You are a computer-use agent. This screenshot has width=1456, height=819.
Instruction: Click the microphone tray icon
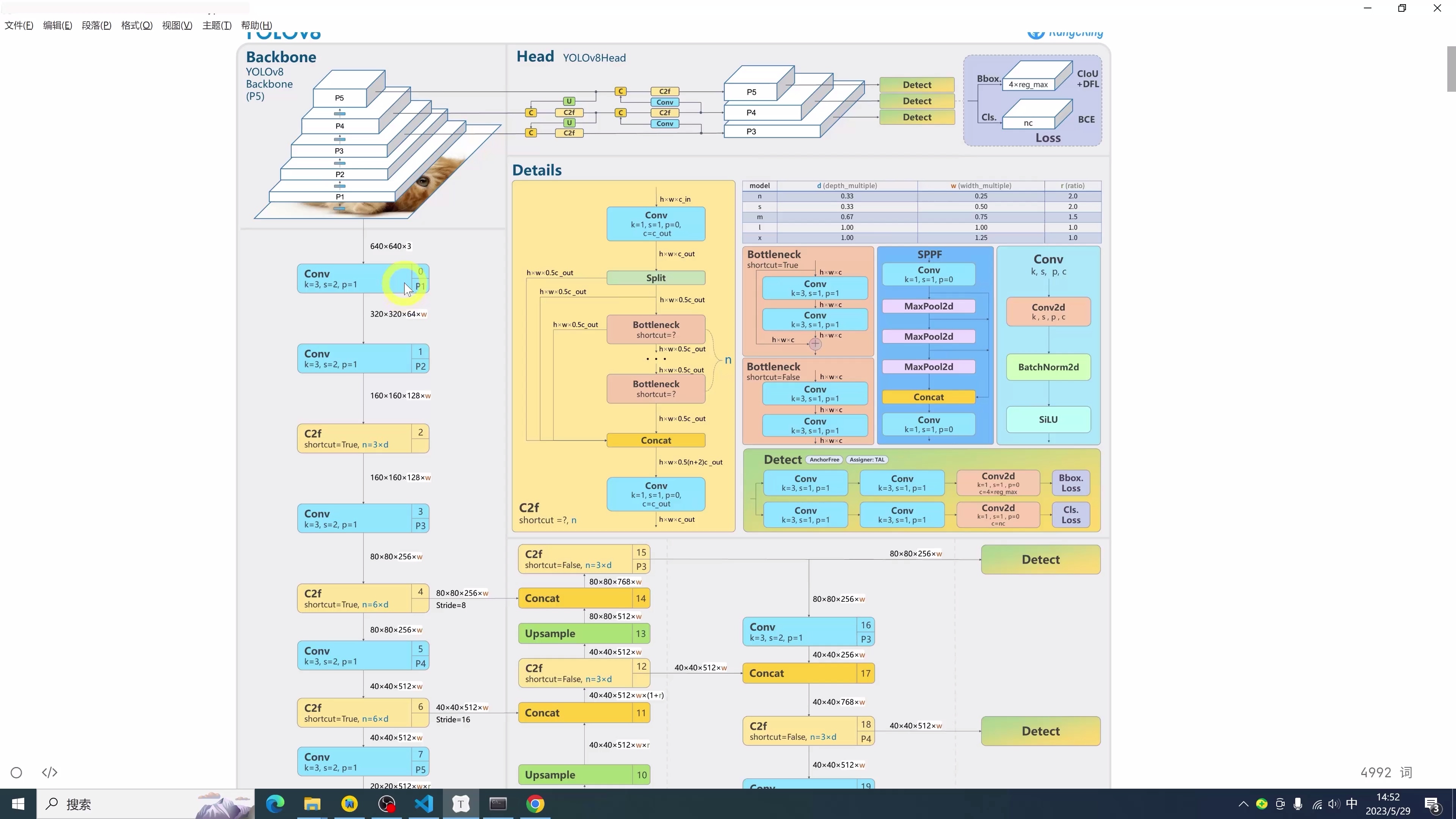1298,804
